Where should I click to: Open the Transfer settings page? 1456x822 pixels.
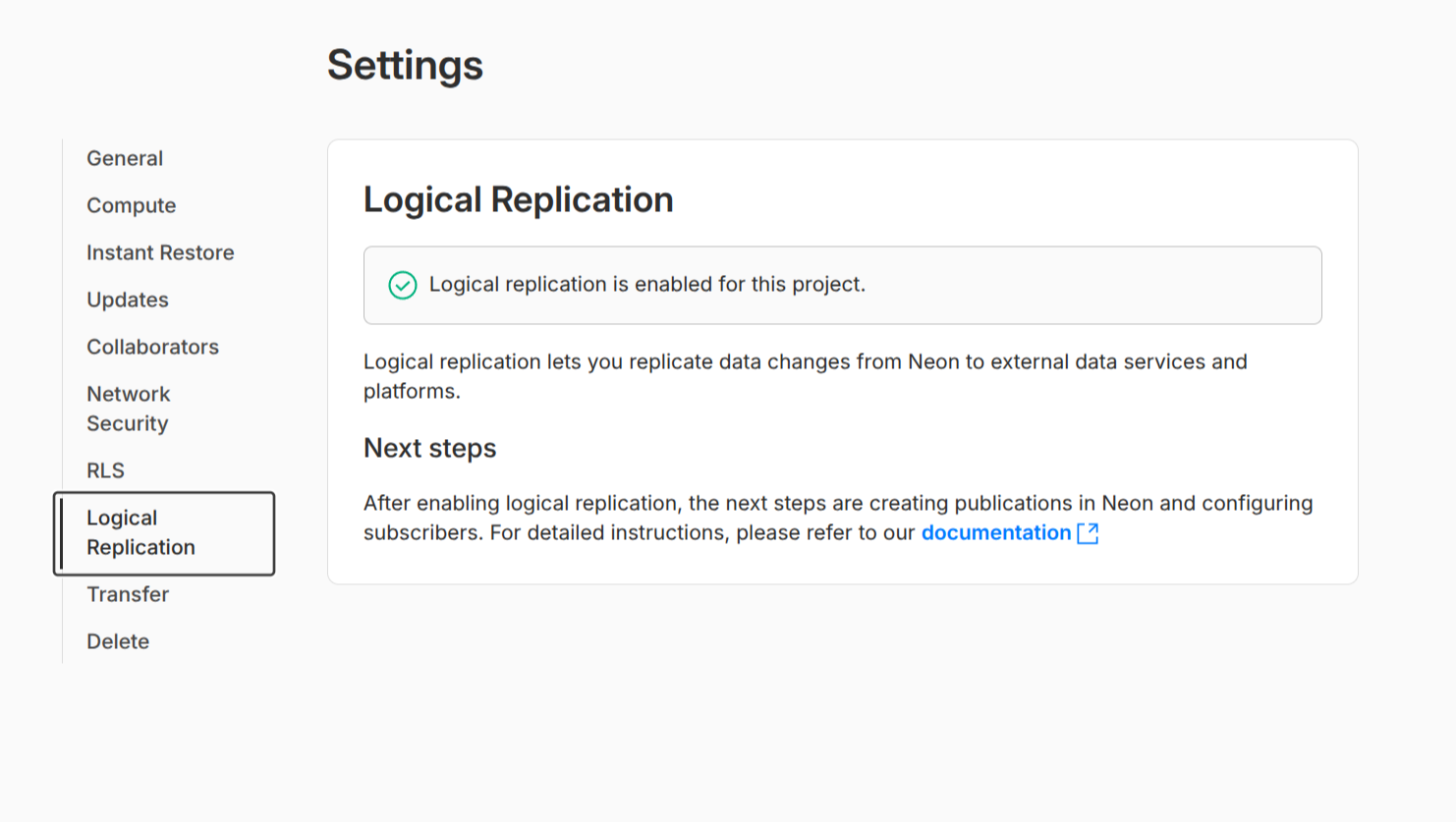coord(128,594)
